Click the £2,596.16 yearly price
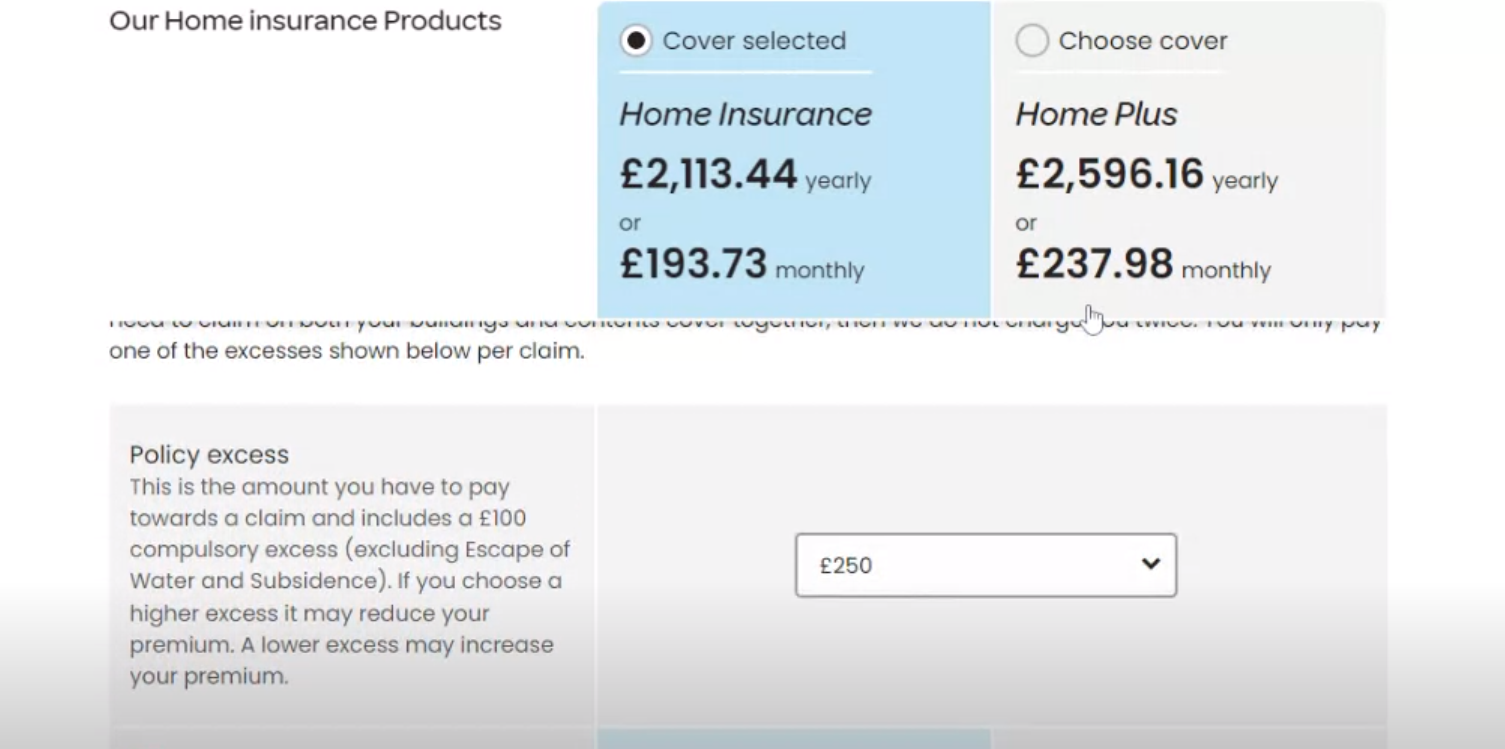The width and height of the screenshot is (1505, 749). point(1110,174)
